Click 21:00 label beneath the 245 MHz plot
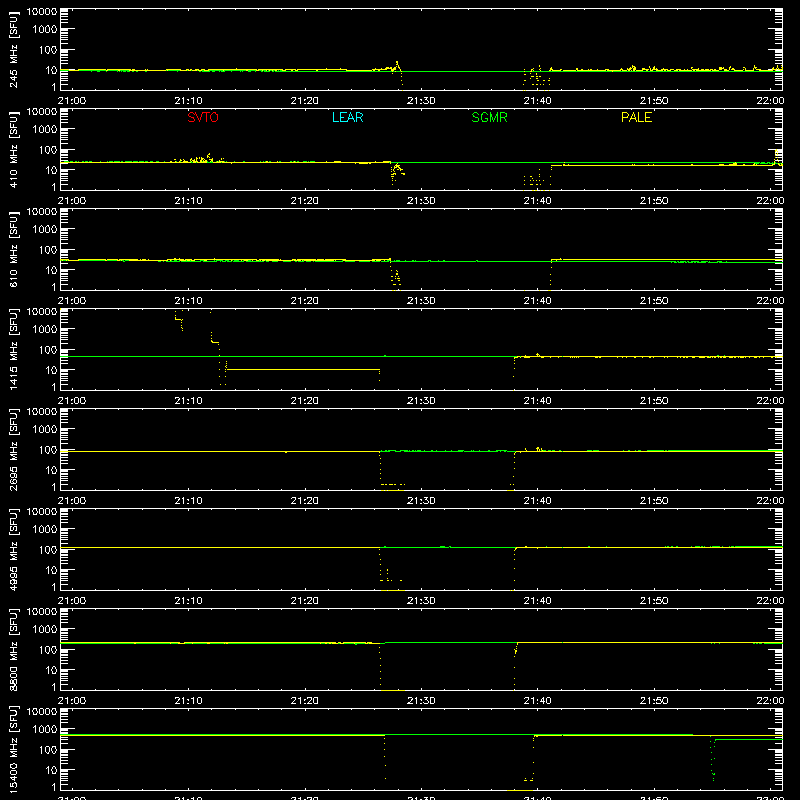Screen dimensions: 800x800 pyautogui.click(x=72, y=101)
